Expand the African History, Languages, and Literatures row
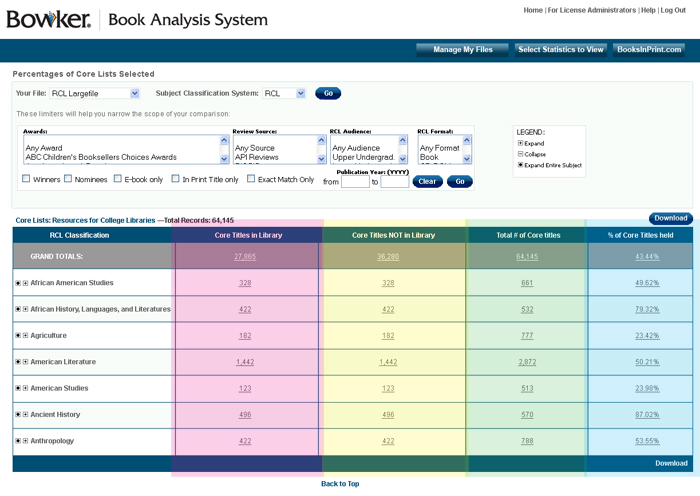 (25, 309)
